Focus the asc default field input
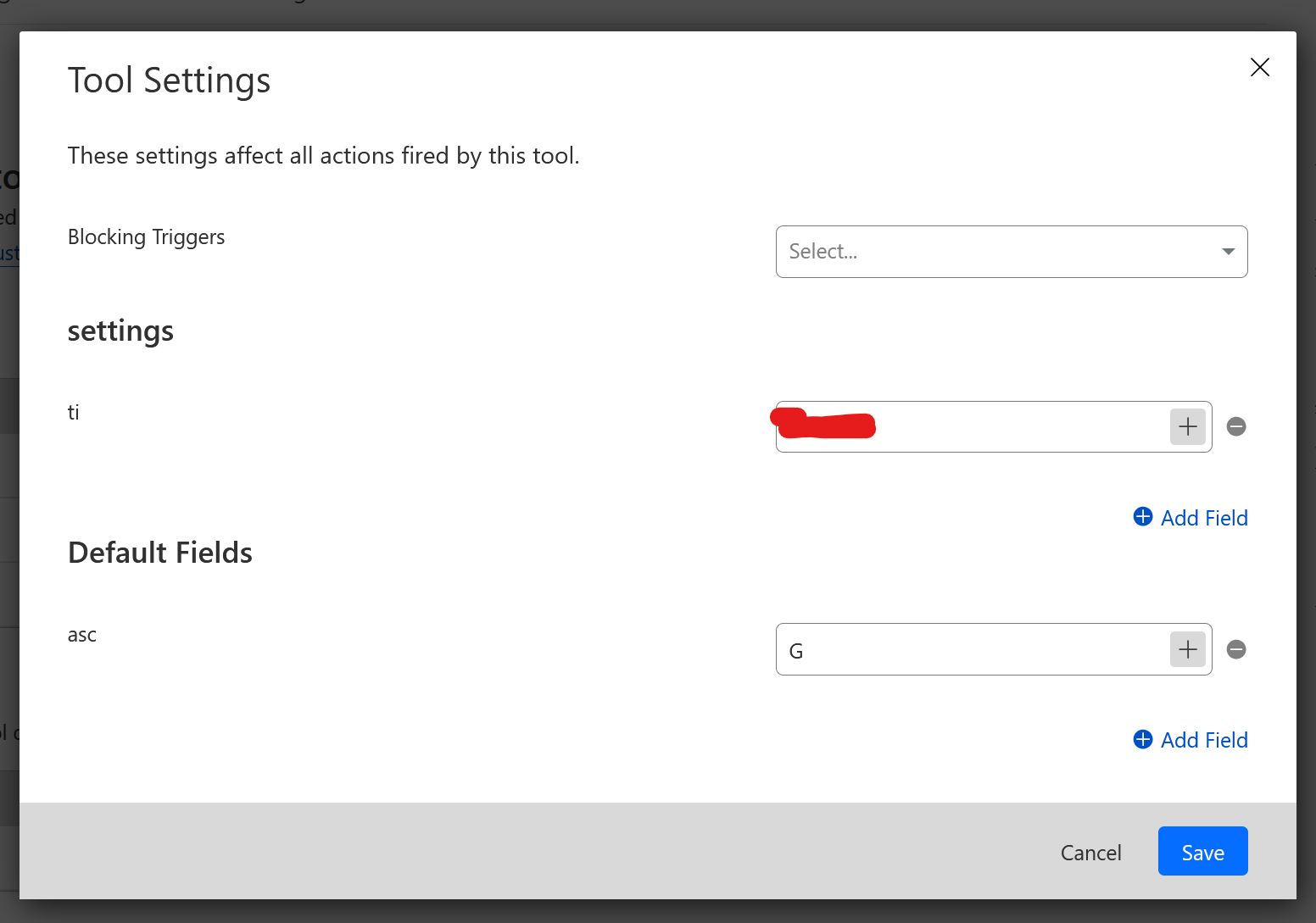Viewport: 1316px width, 923px height. pyautogui.click(x=975, y=650)
